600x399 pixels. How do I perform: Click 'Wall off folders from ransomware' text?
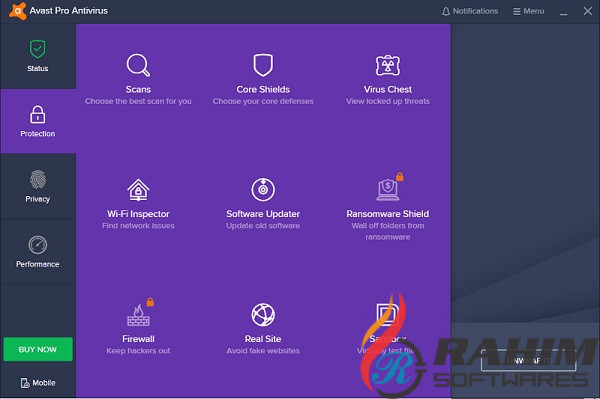(388, 231)
